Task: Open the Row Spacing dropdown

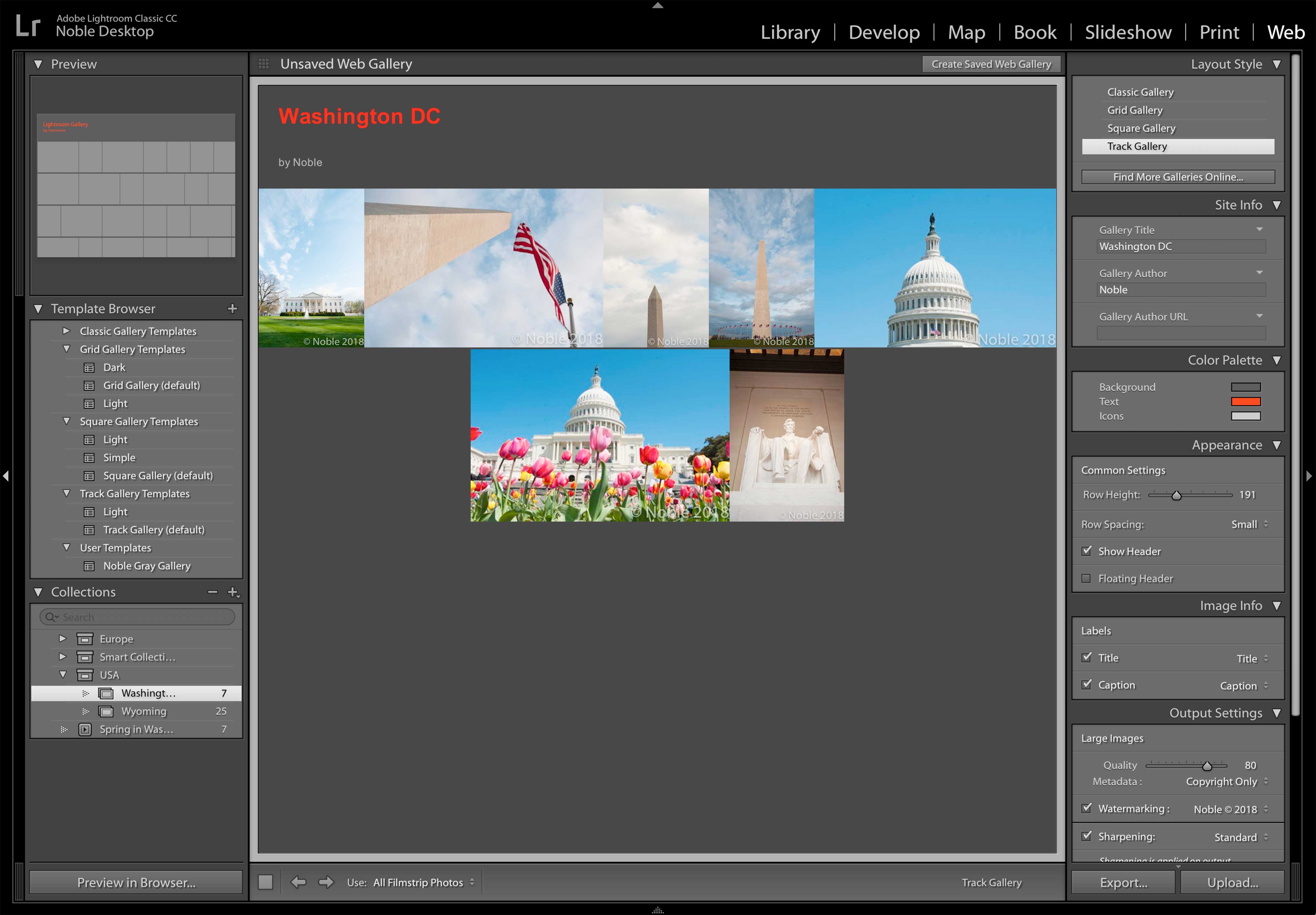Action: tap(1249, 524)
